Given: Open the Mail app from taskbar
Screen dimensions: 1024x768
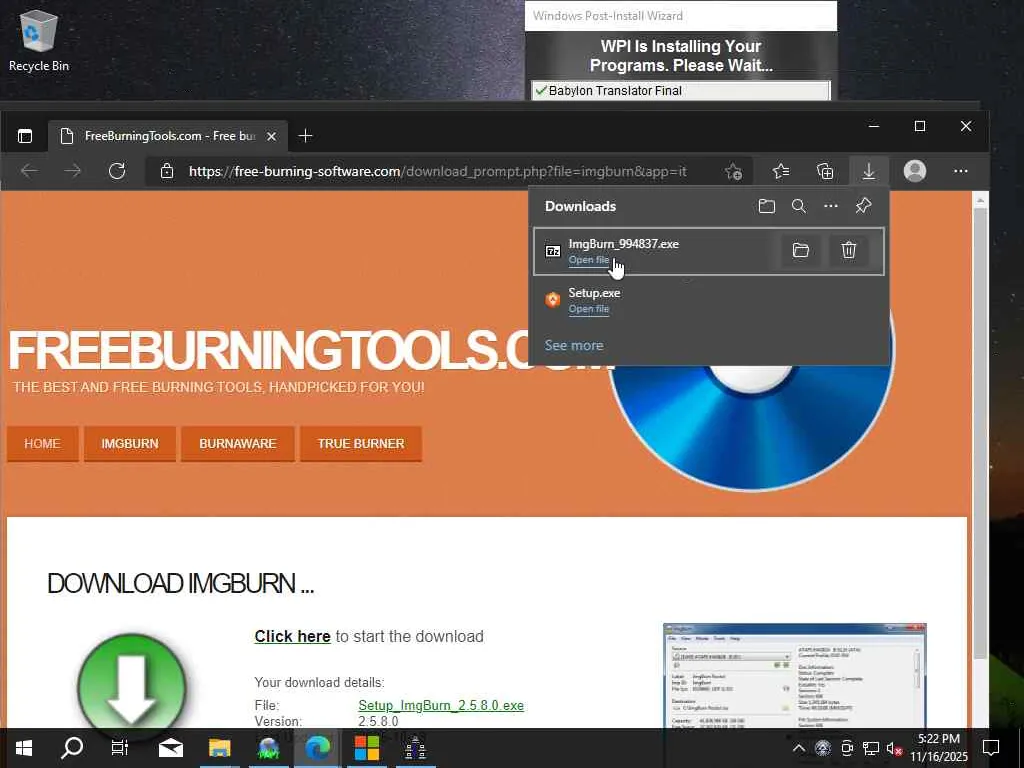Looking at the screenshot, I should [x=171, y=748].
